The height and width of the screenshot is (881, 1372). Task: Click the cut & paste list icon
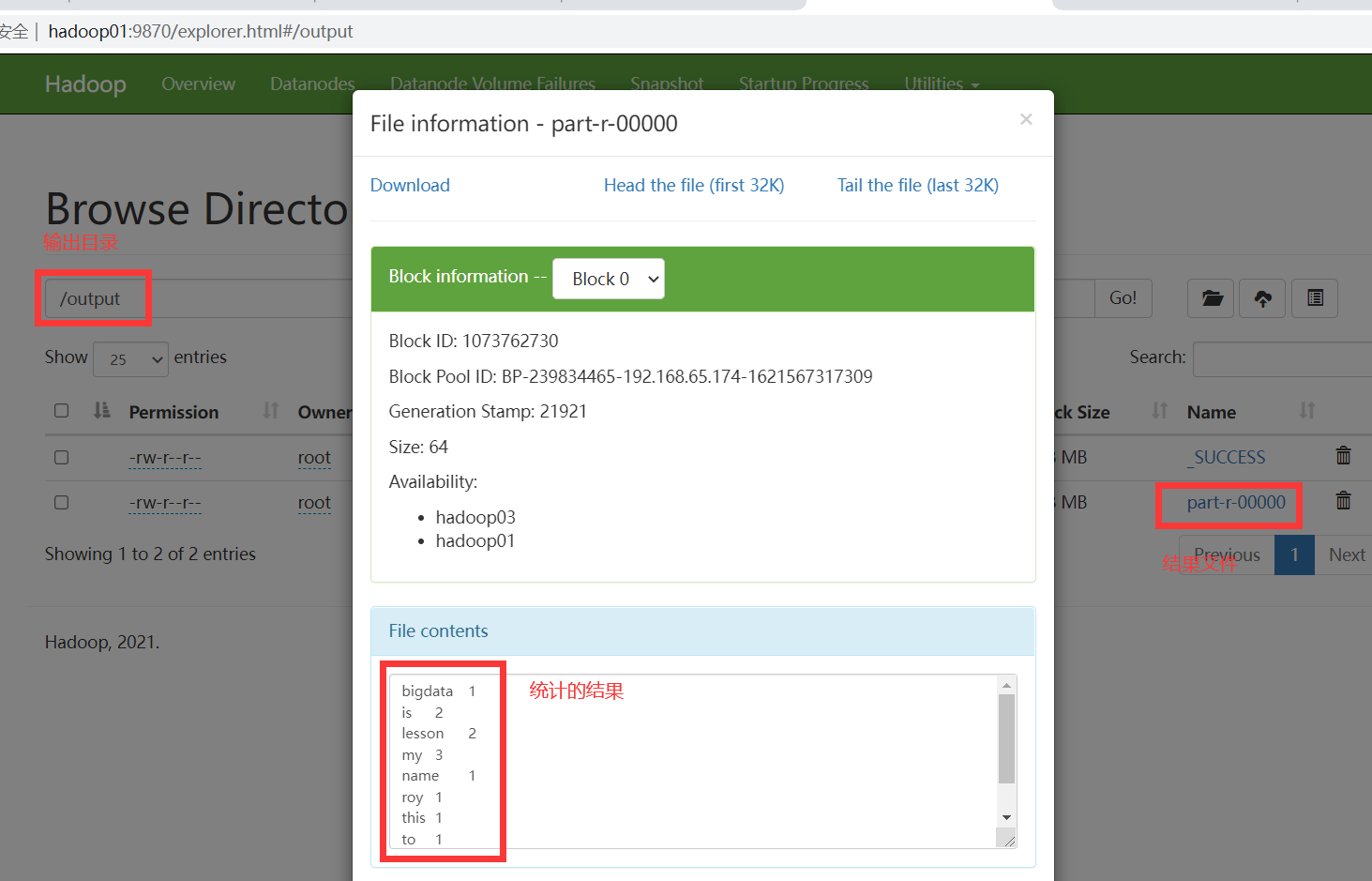(x=1315, y=298)
